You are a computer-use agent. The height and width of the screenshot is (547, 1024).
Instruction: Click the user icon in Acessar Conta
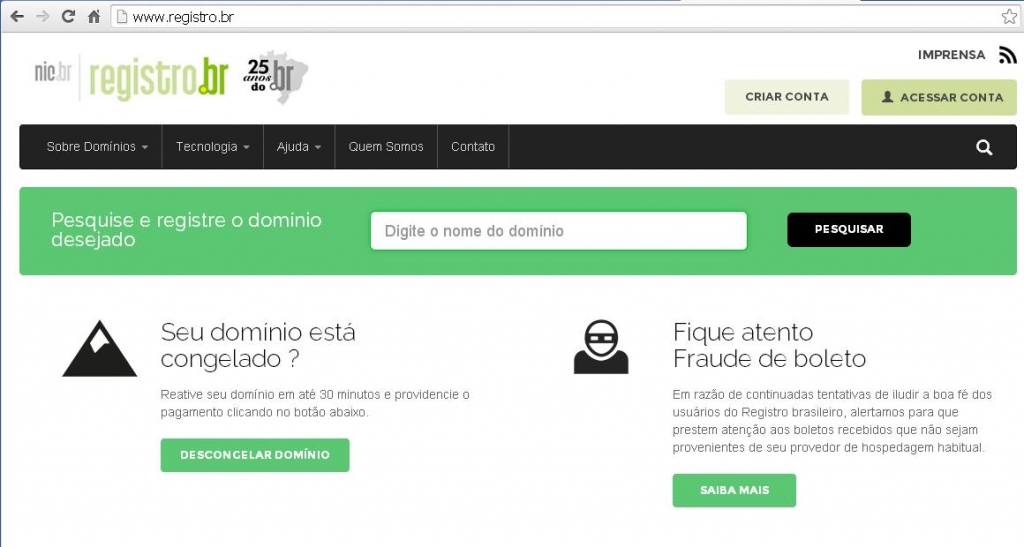[x=888, y=97]
